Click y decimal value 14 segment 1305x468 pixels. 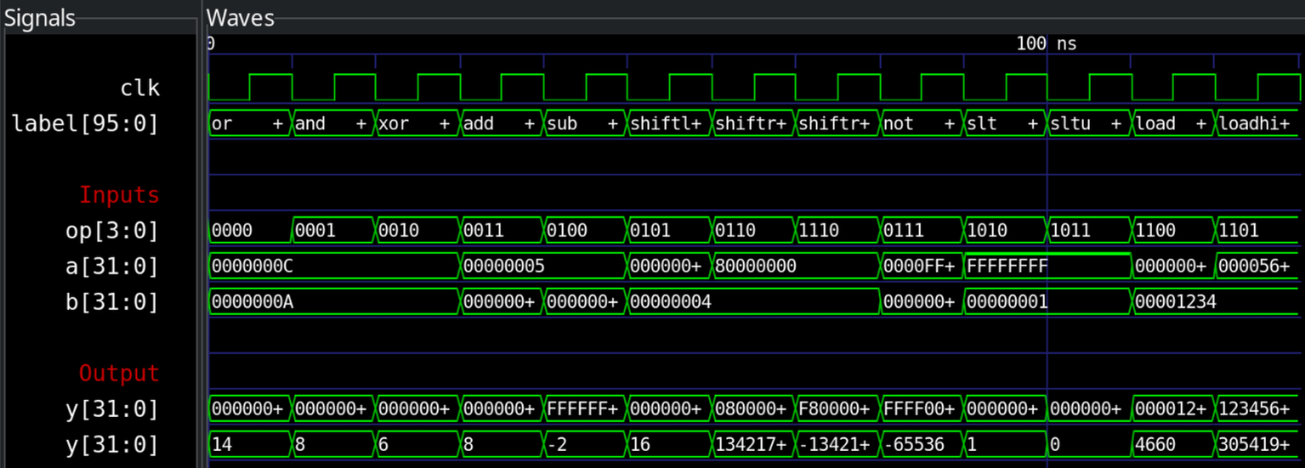250,445
